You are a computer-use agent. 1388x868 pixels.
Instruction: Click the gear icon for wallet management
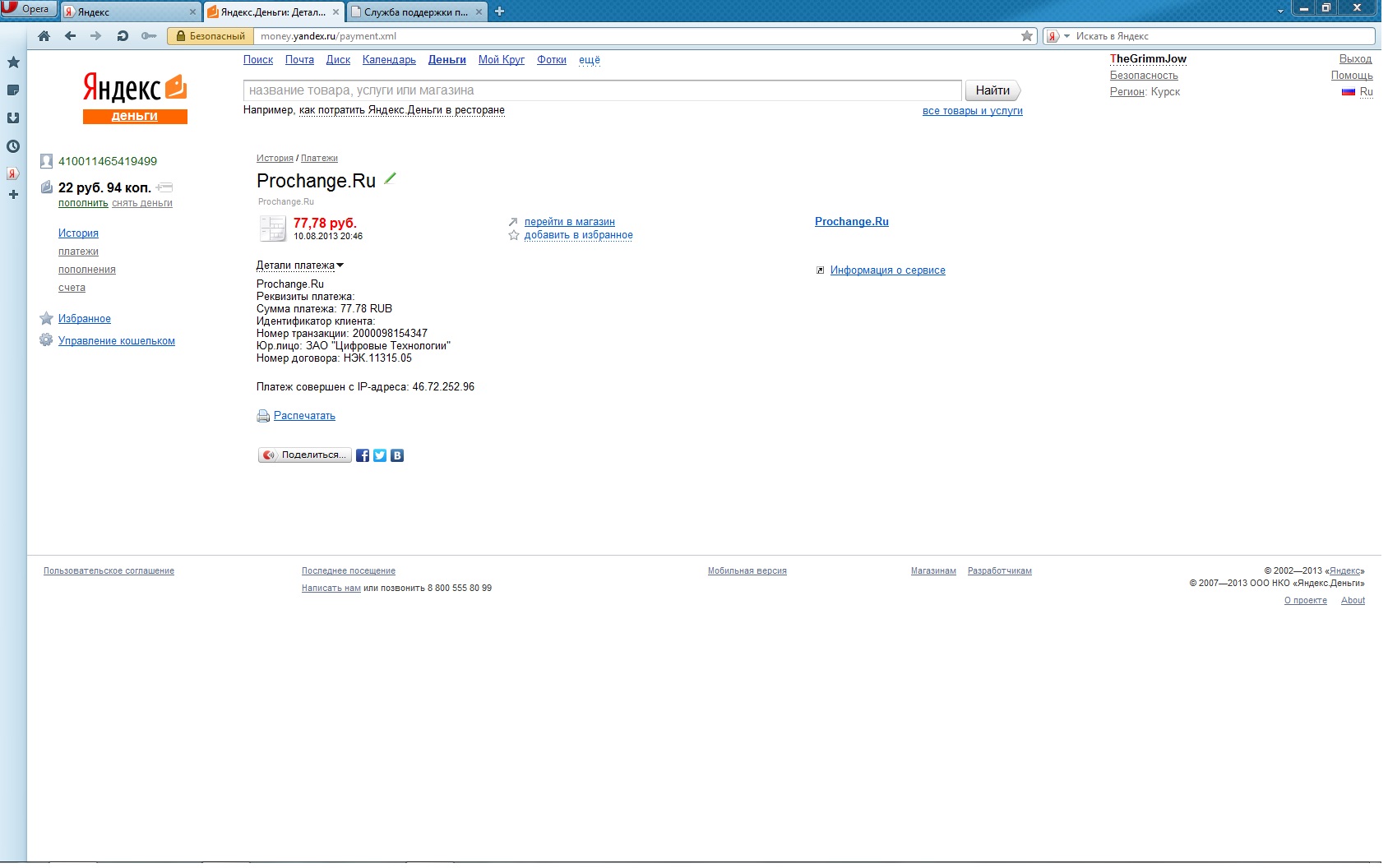pyautogui.click(x=46, y=340)
